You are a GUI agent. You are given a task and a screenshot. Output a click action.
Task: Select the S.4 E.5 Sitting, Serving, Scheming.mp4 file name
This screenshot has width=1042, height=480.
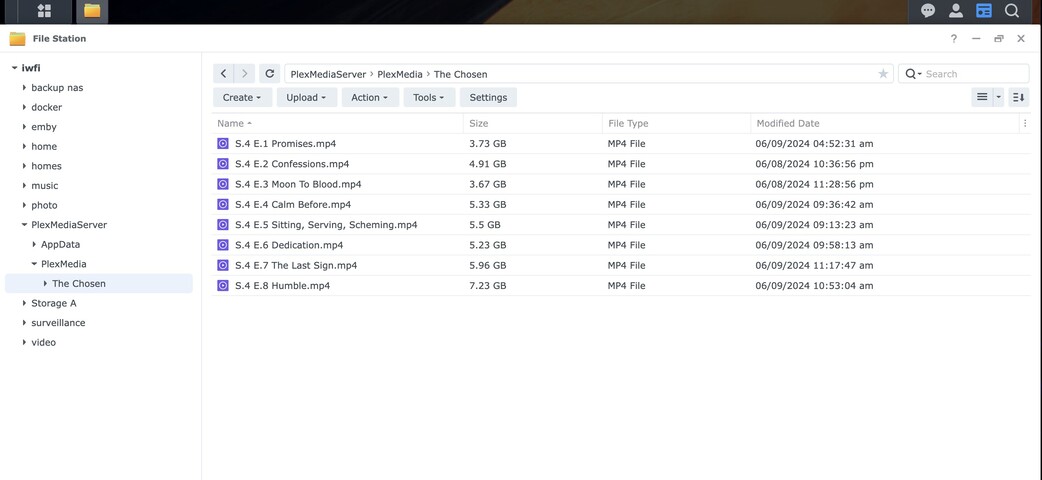pos(326,225)
